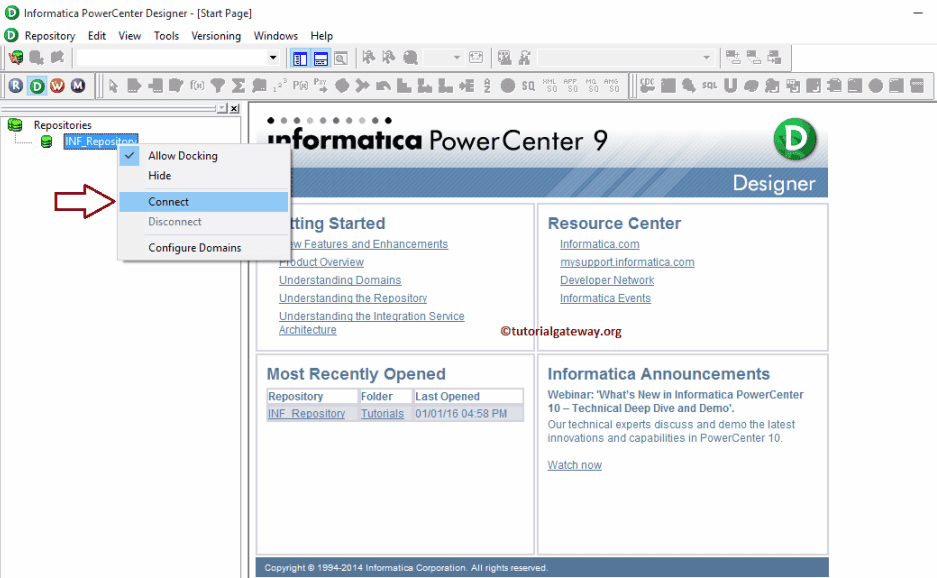Open the Developer Network link
The width and height of the screenshot is (937, 578).
(607, 280)
